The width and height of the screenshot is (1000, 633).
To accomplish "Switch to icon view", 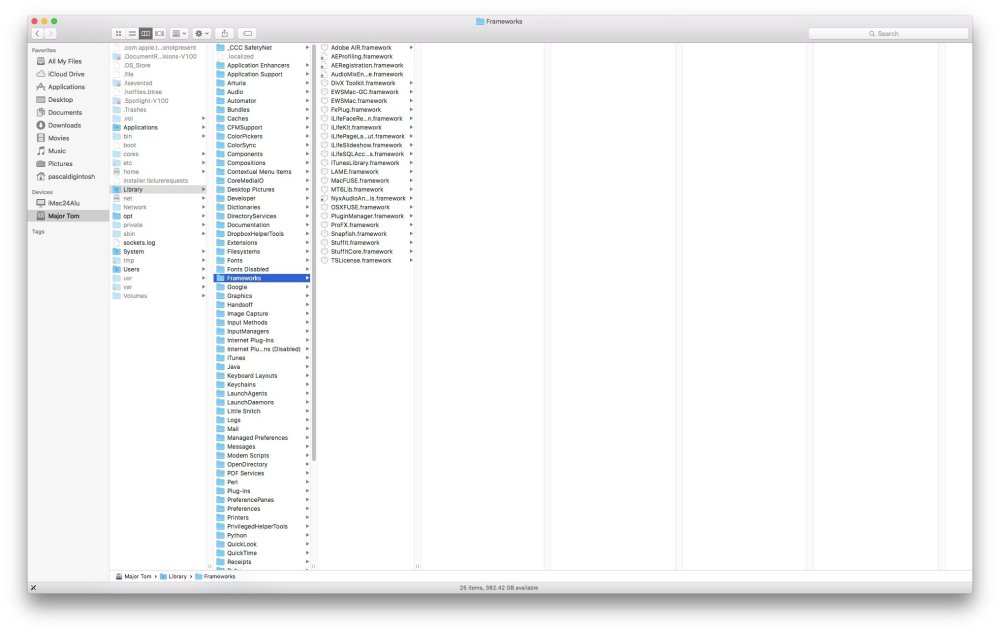I will coord(119,33).
